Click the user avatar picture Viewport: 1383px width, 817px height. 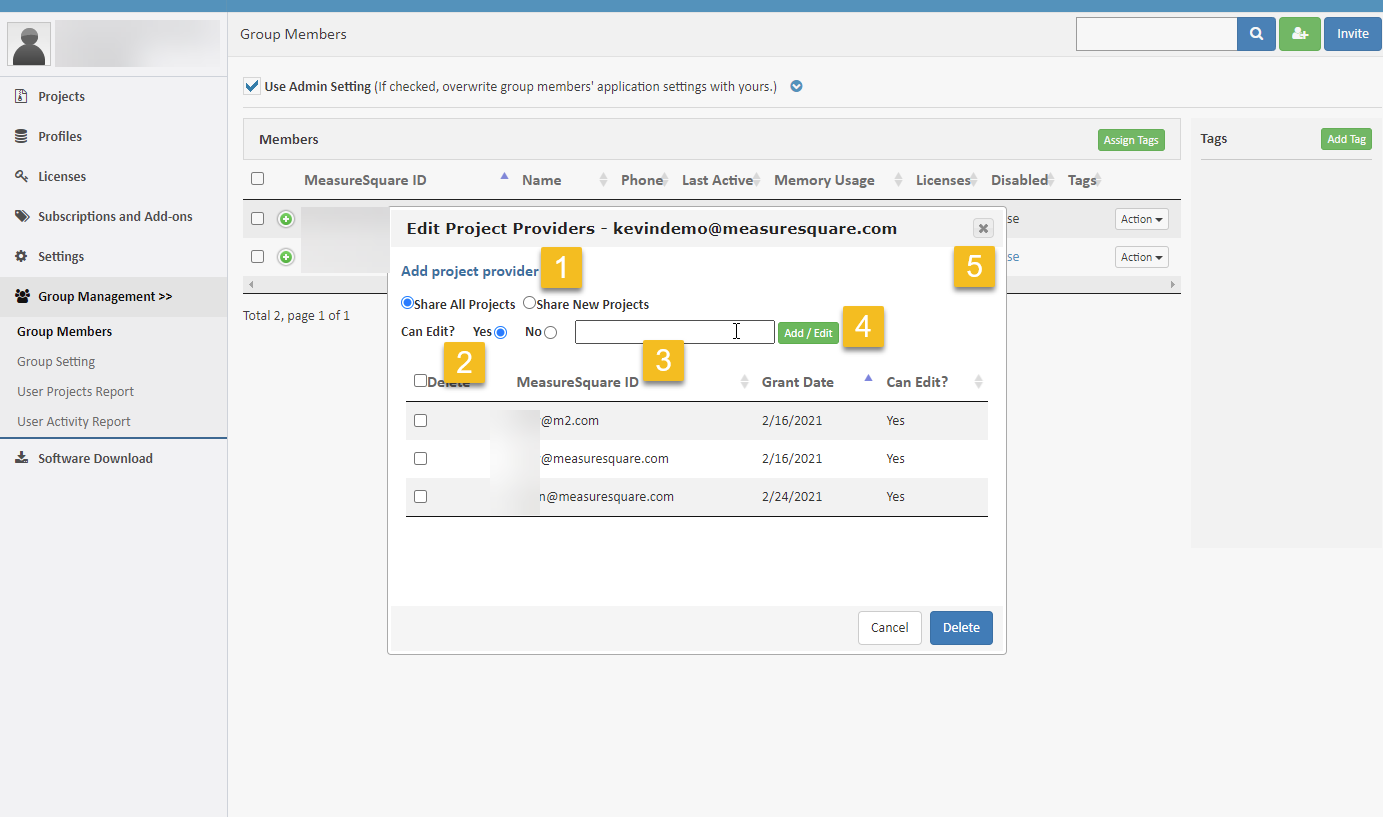pyautogui.click(x=29, y=45)
